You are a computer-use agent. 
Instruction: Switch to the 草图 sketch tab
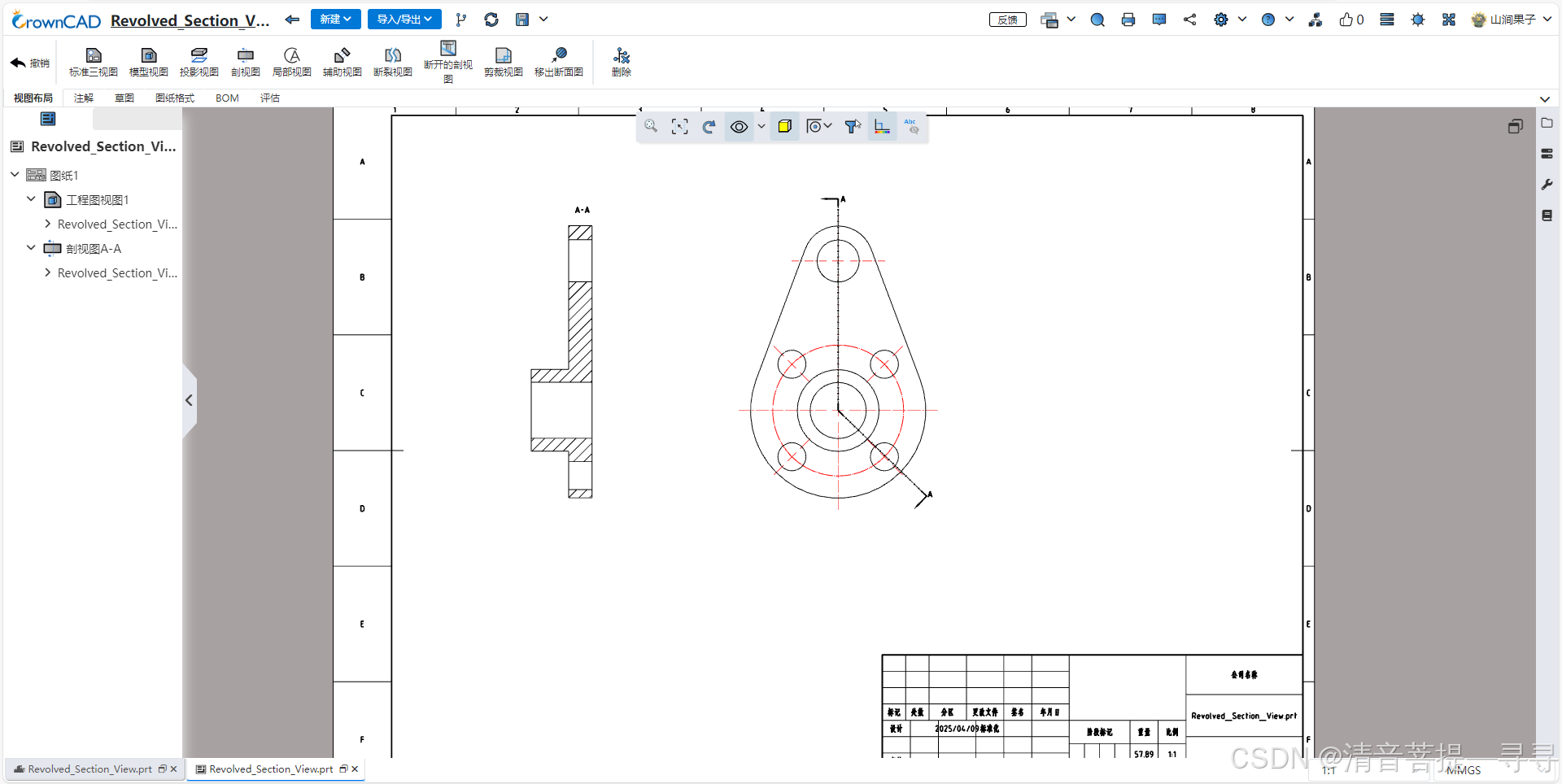[124, 98]
